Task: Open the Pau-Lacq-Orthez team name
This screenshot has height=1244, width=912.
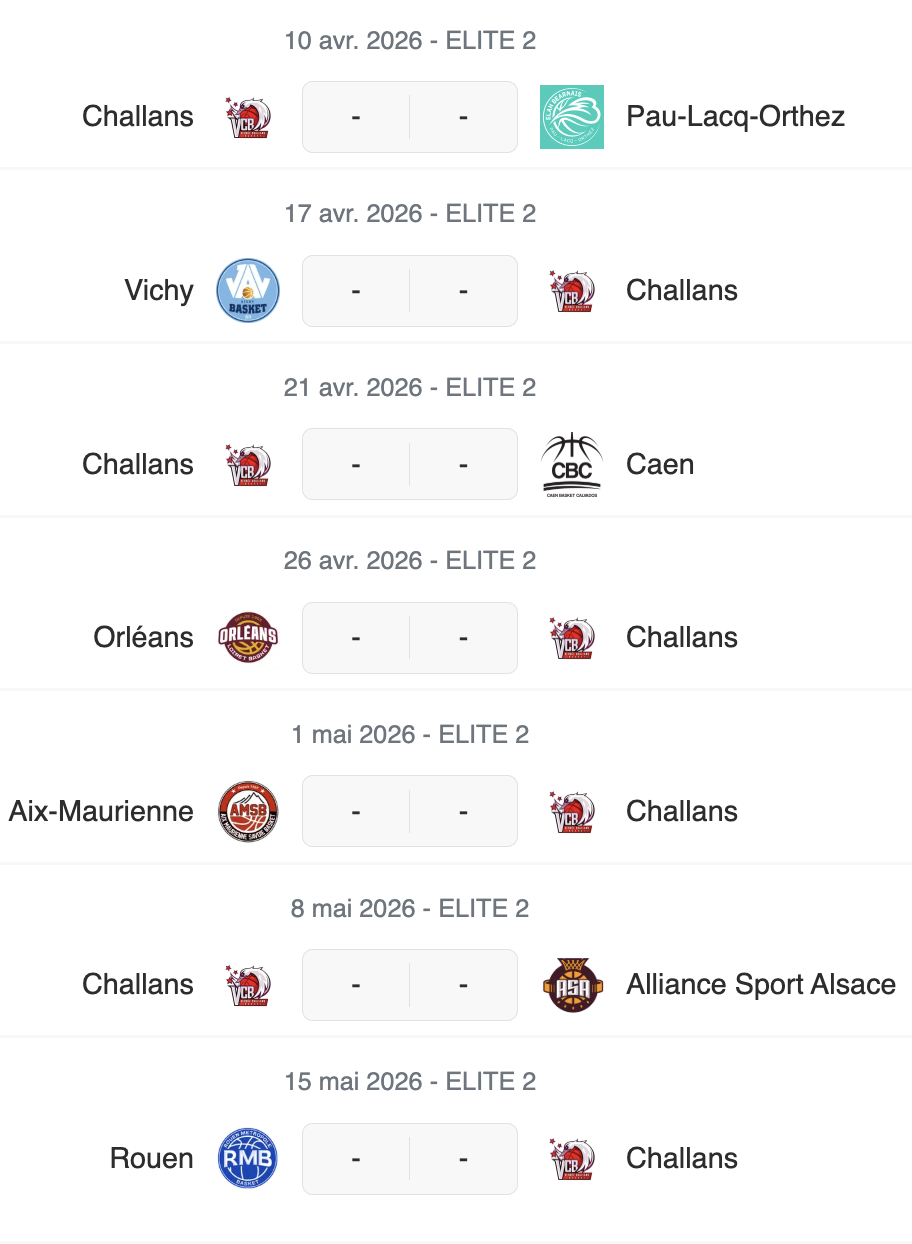Action: tap(735, 117)
